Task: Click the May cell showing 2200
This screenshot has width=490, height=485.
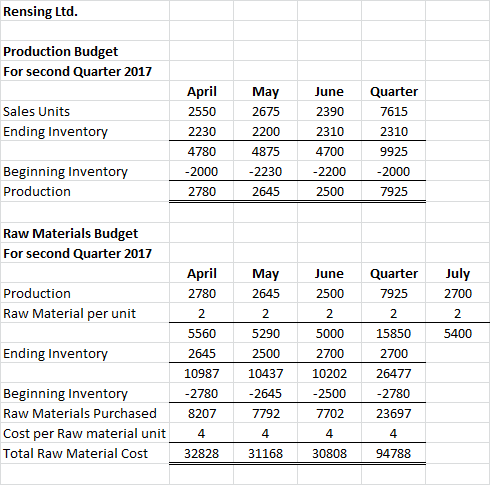Action: coord(266,132)
